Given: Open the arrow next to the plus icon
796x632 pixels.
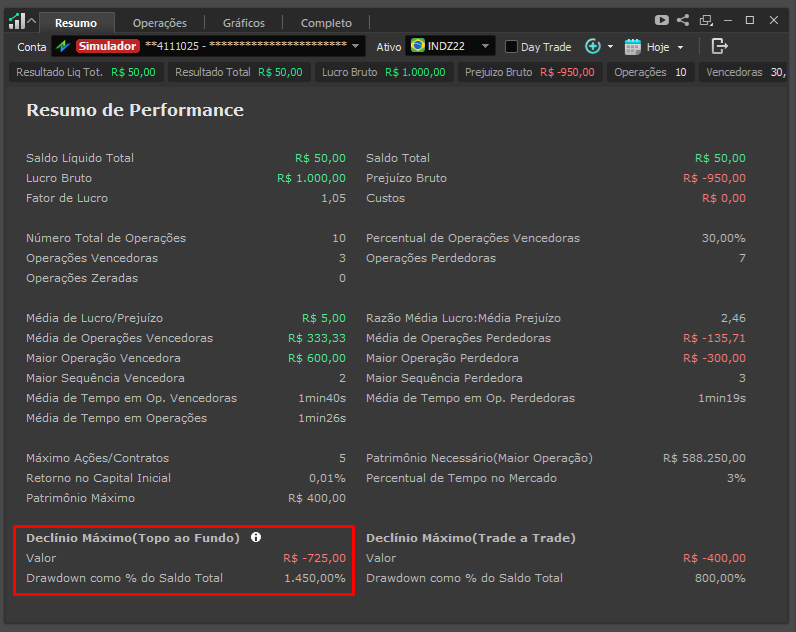Looking at the screenshot, I should coord(610,47).
